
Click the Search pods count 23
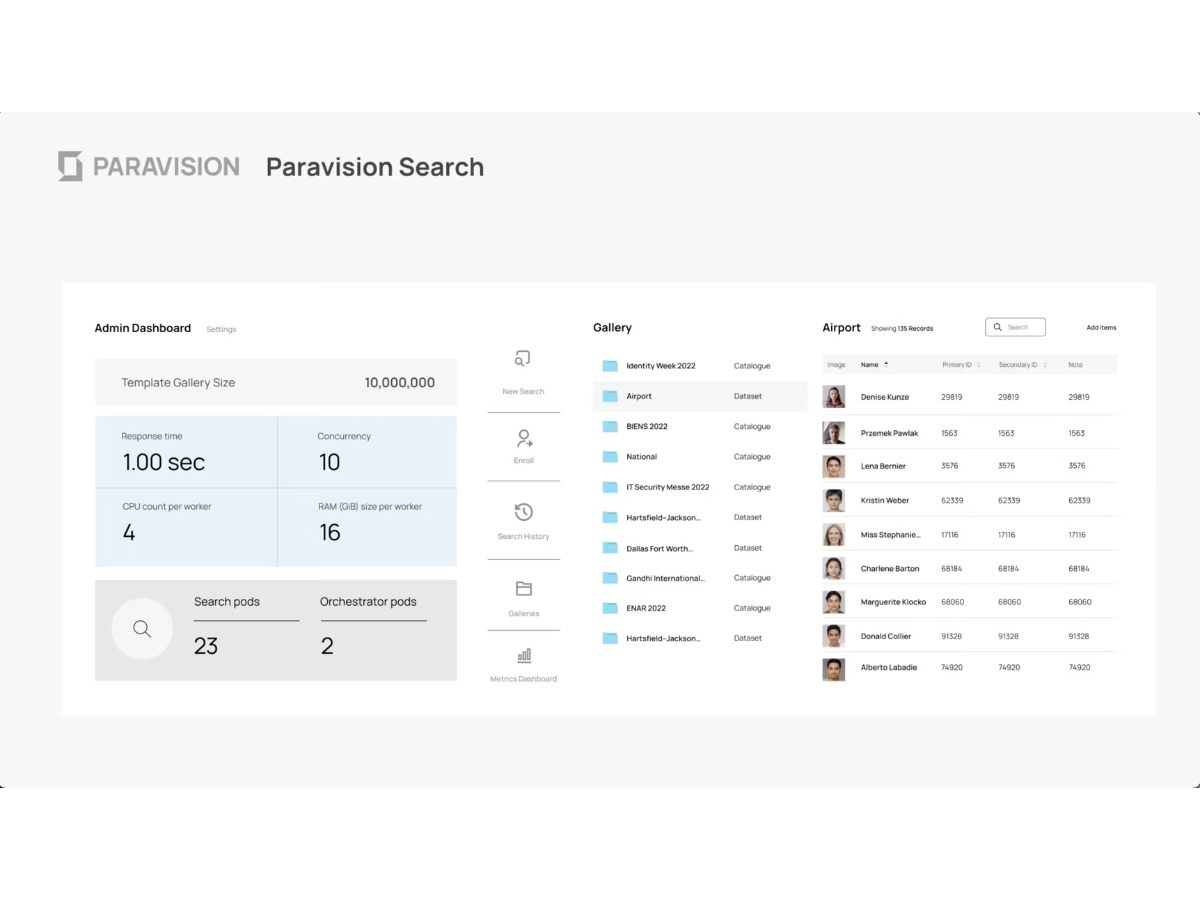coord(206,646)
